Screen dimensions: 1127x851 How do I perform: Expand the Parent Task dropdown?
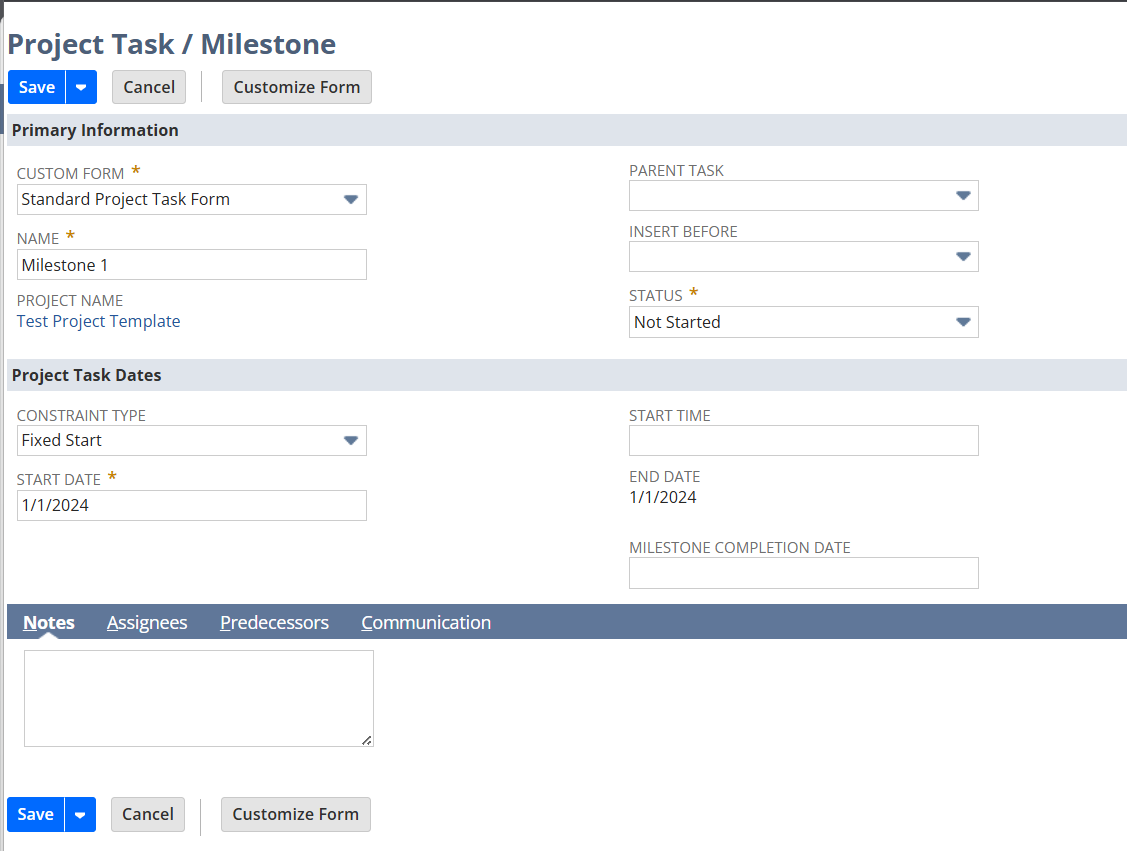pos(962,196)
